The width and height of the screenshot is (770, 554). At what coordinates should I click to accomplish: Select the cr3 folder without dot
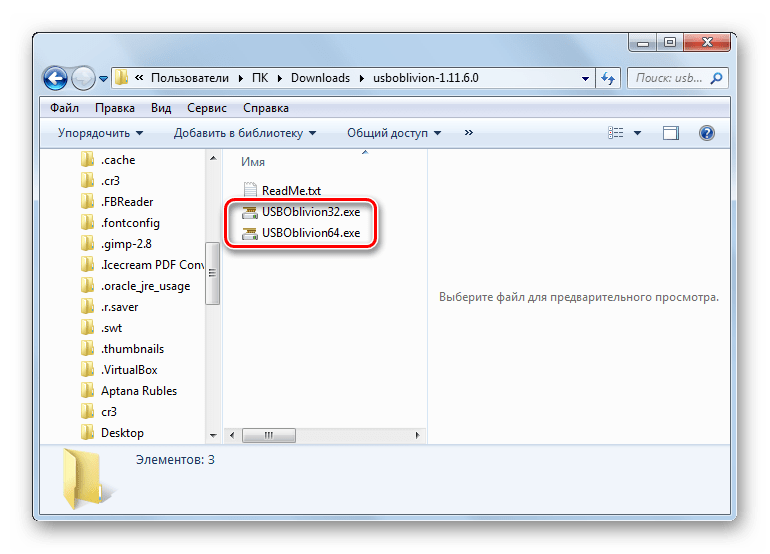point(109,412)
